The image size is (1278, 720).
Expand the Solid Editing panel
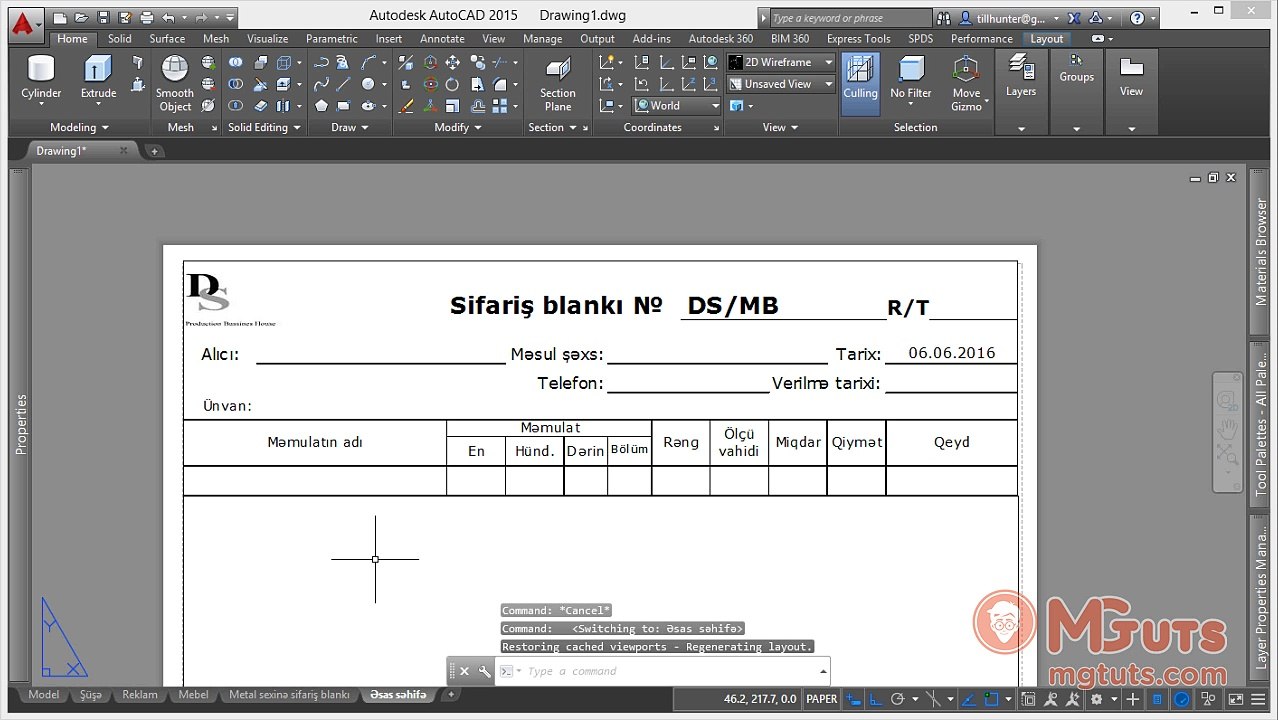pos(264,127)
